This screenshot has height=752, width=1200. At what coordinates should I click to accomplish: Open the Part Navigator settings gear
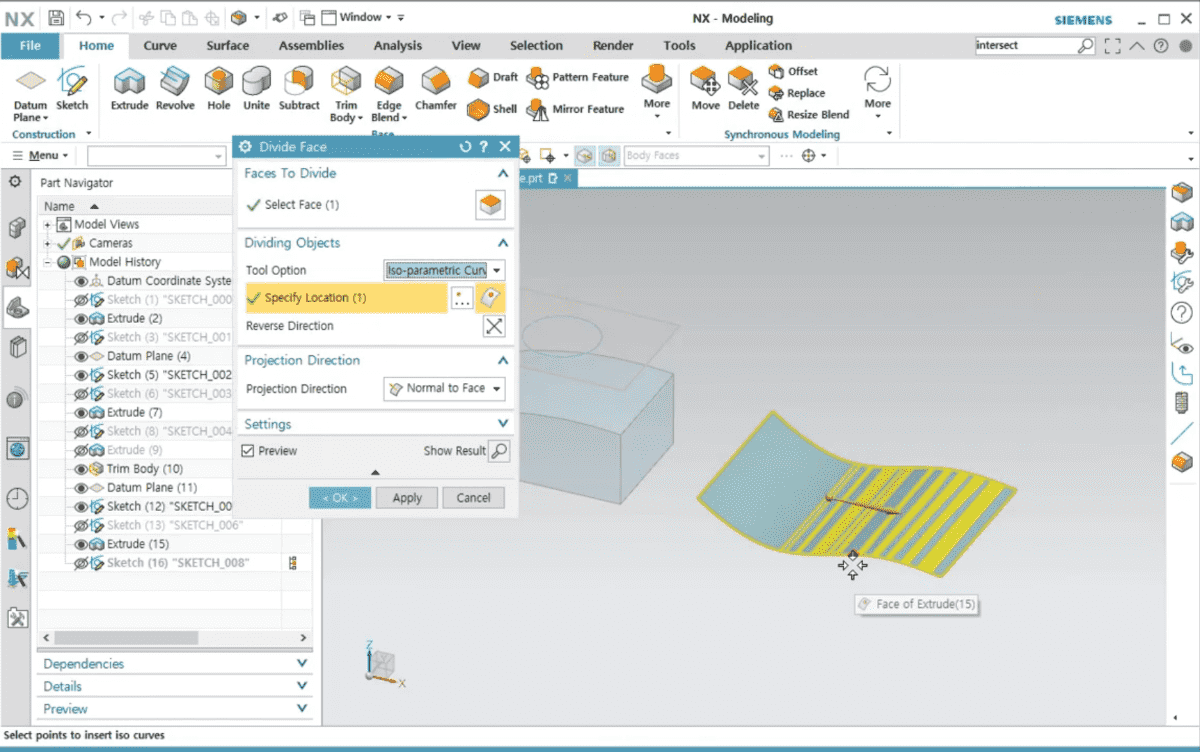tap(15, 182)
